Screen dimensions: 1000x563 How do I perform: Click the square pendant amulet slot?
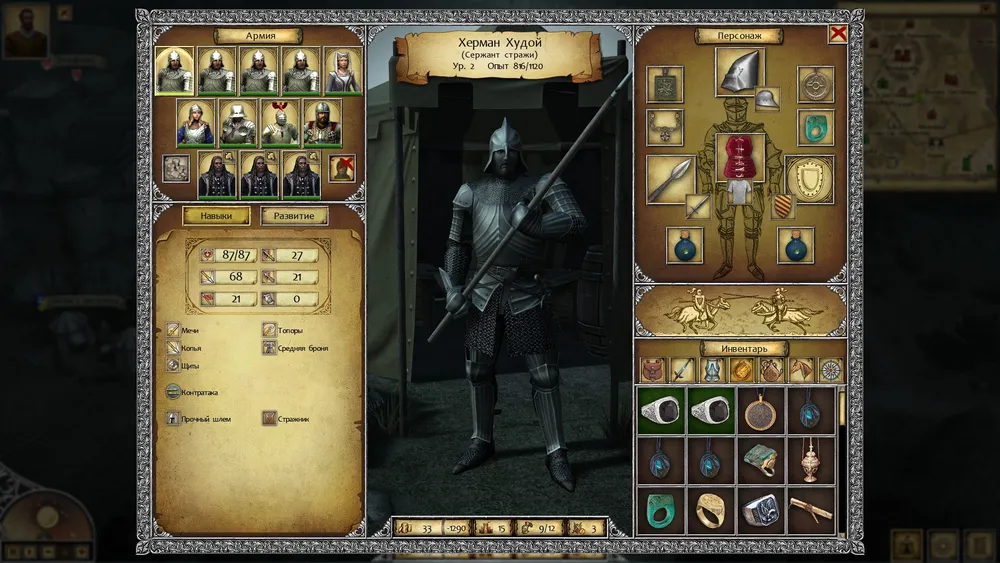[x=665, y=84]
